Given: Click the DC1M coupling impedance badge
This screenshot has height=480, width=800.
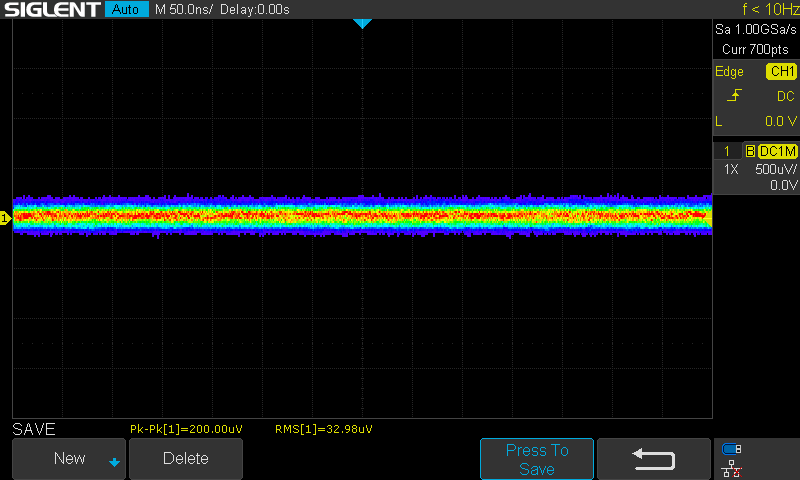Looking at the screenshot, I should coord(778,151).
